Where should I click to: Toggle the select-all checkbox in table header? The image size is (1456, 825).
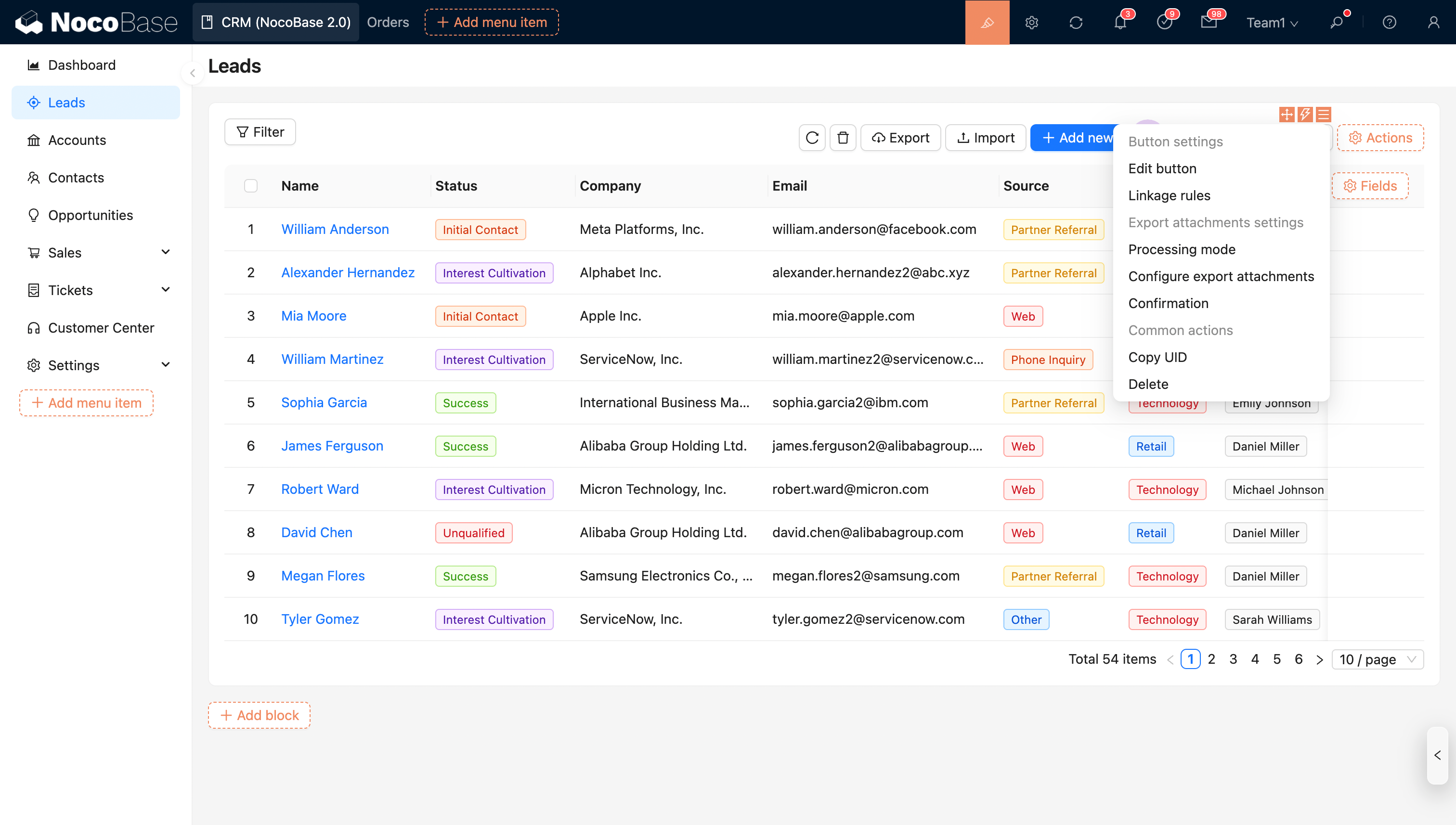[250, 186]
